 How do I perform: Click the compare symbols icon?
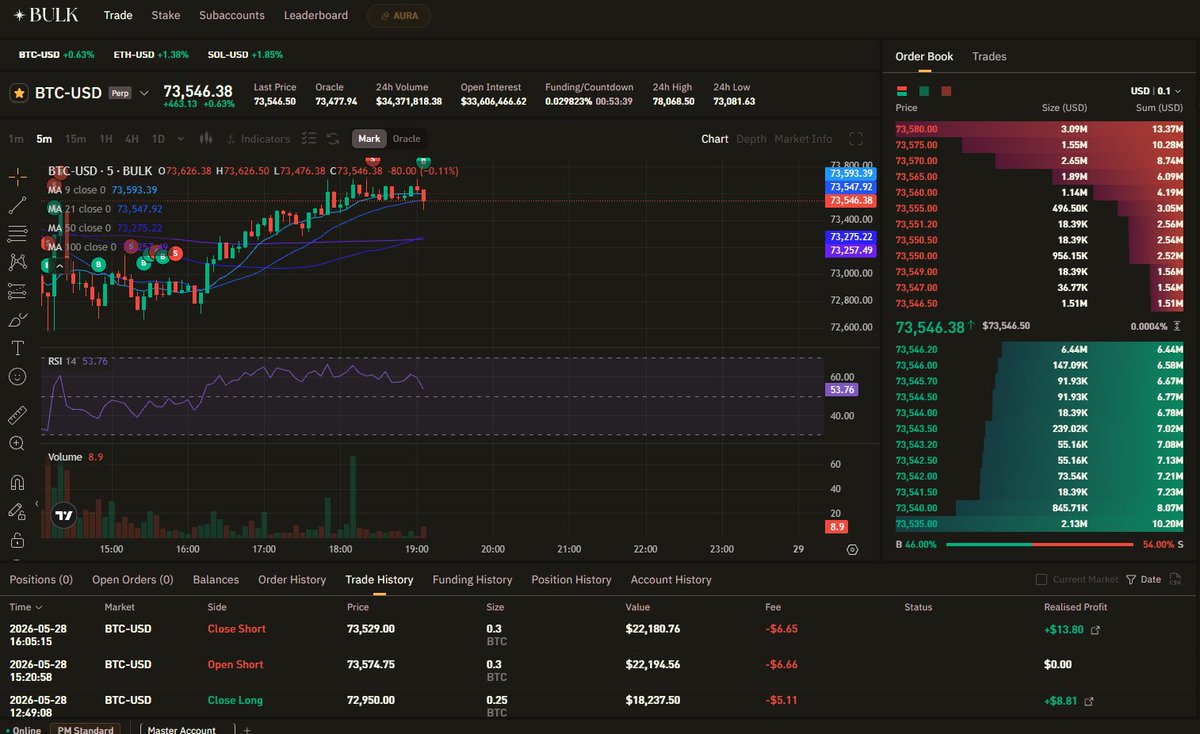tap(335, 139)
